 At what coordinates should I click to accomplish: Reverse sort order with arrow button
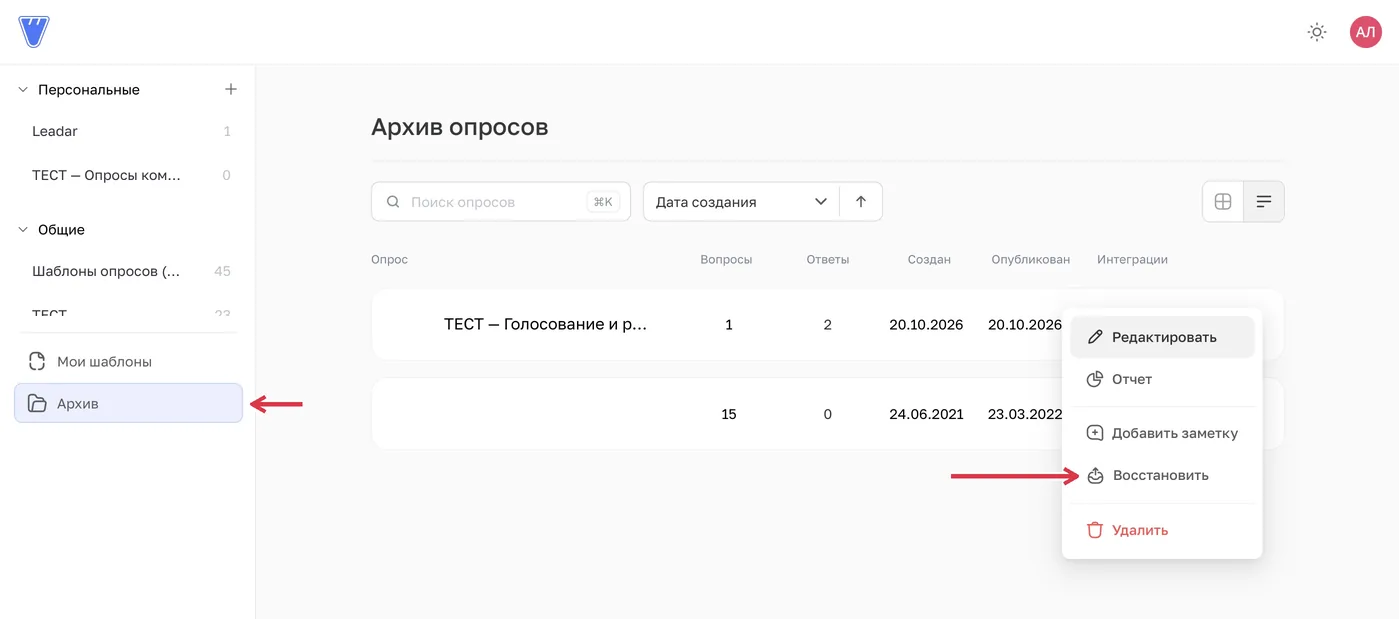(x=861, y=201)
